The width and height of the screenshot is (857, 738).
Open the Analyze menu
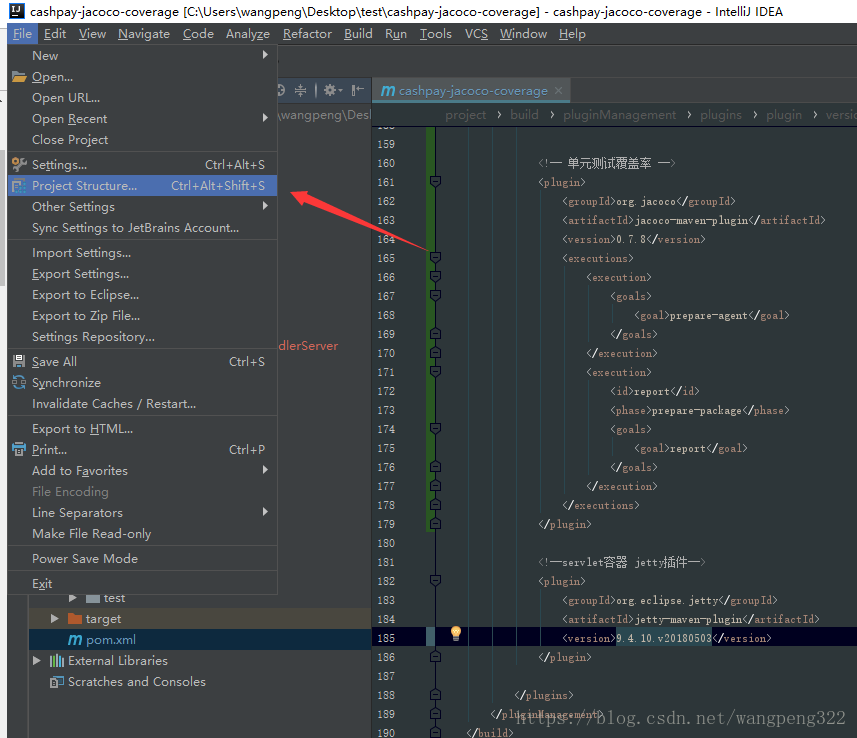tap(248, 34)
